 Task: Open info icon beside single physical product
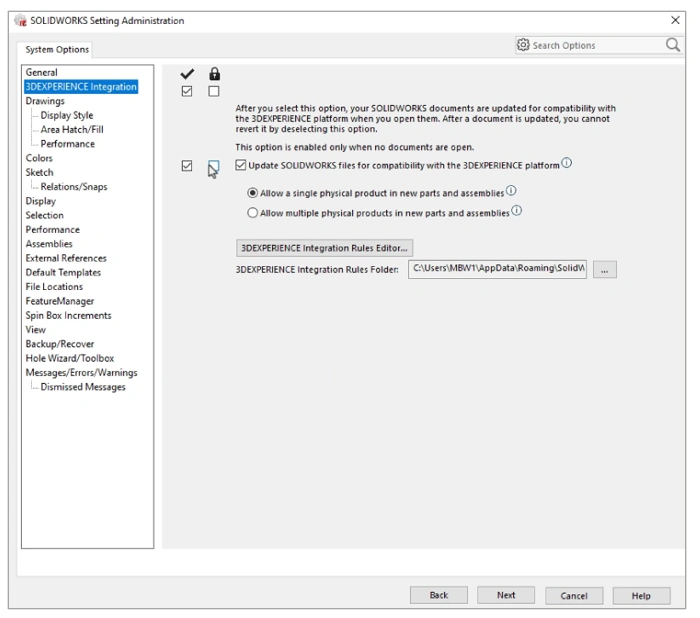coord(511,191)
